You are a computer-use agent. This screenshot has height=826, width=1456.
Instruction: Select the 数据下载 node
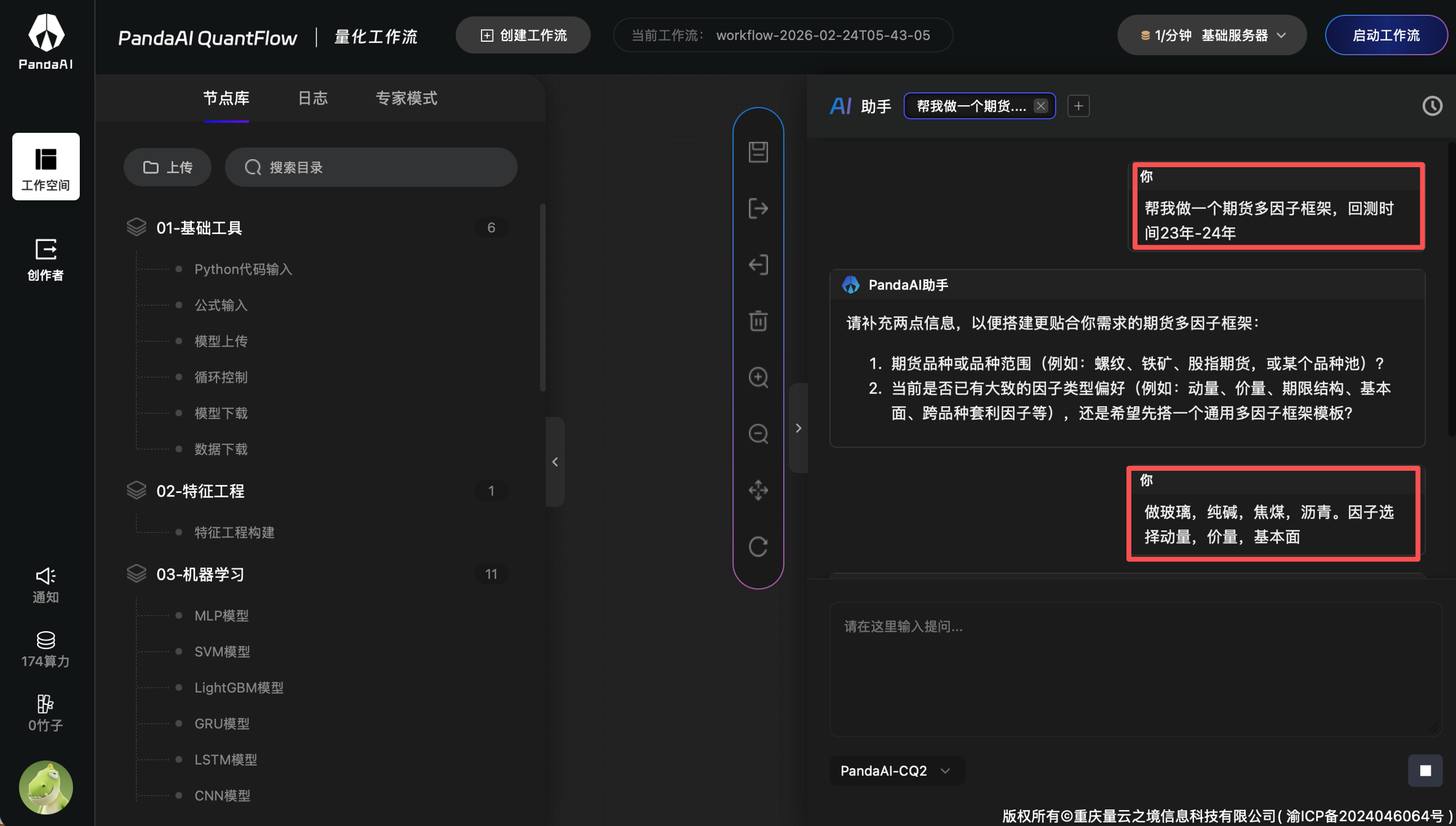(x=221, y=449)
